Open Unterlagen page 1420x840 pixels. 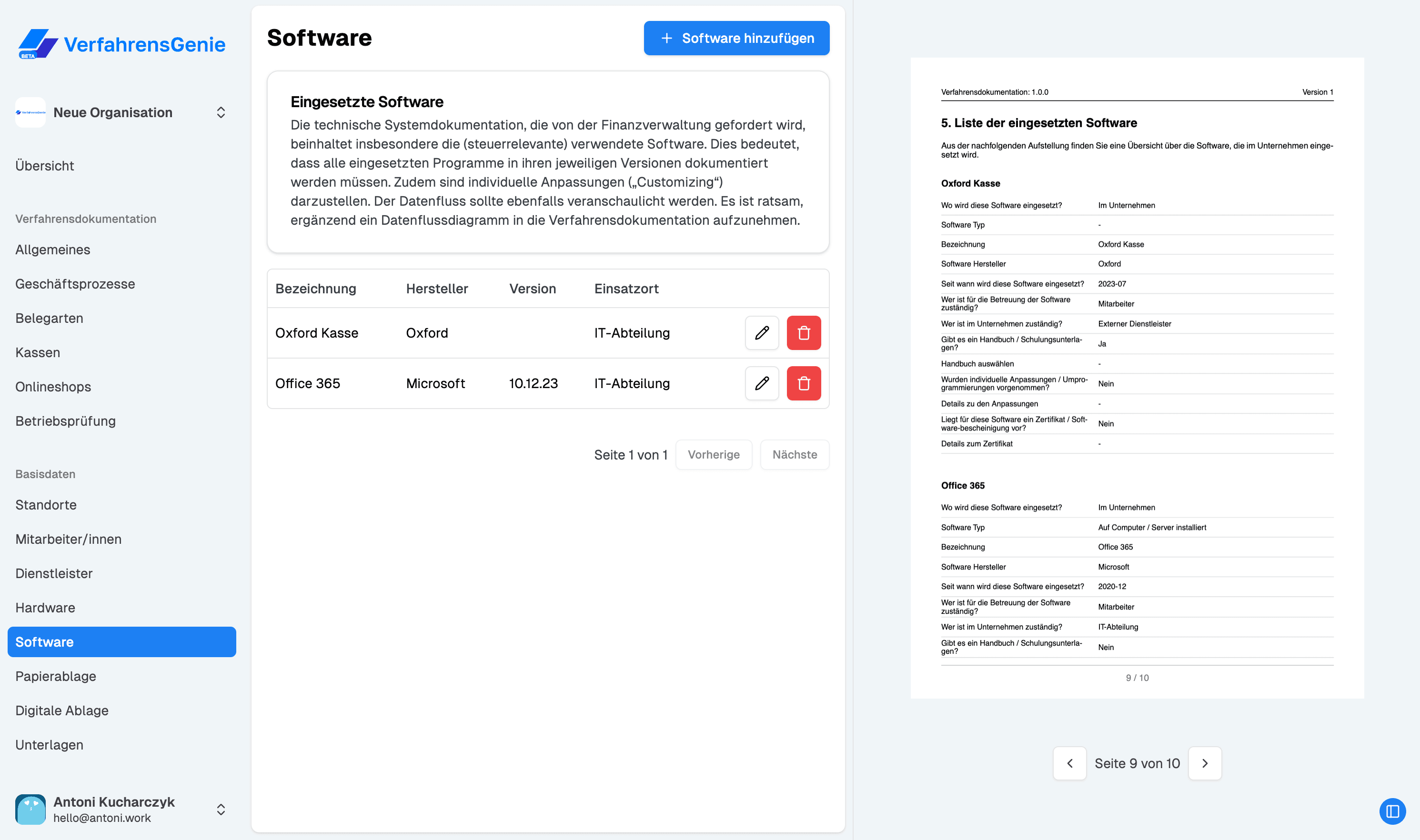(49, 745)
